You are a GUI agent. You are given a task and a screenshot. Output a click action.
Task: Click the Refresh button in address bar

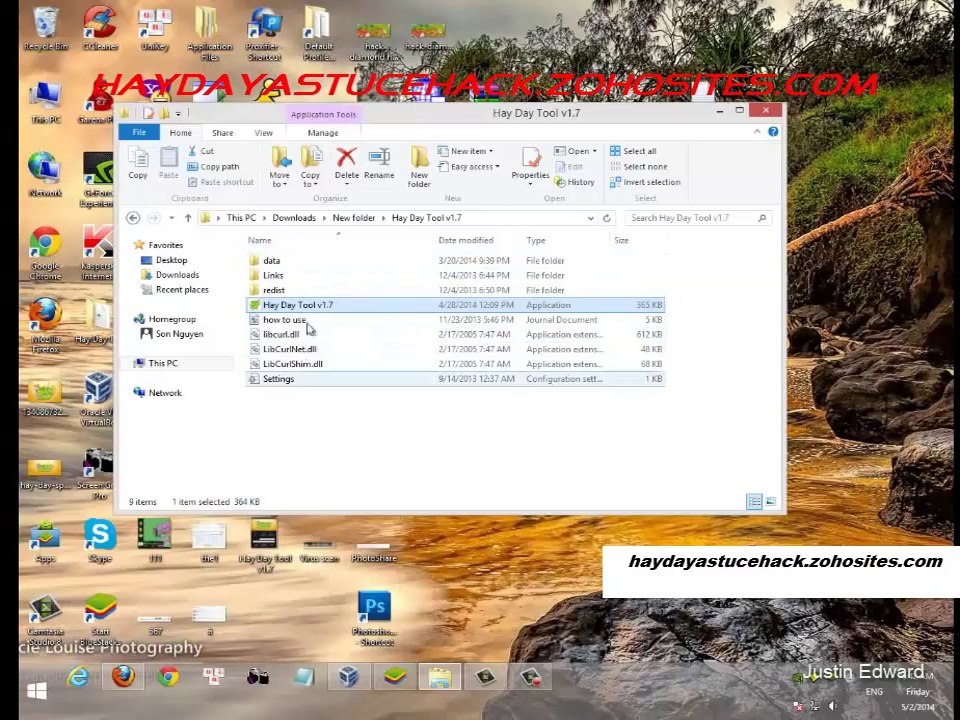607,218
